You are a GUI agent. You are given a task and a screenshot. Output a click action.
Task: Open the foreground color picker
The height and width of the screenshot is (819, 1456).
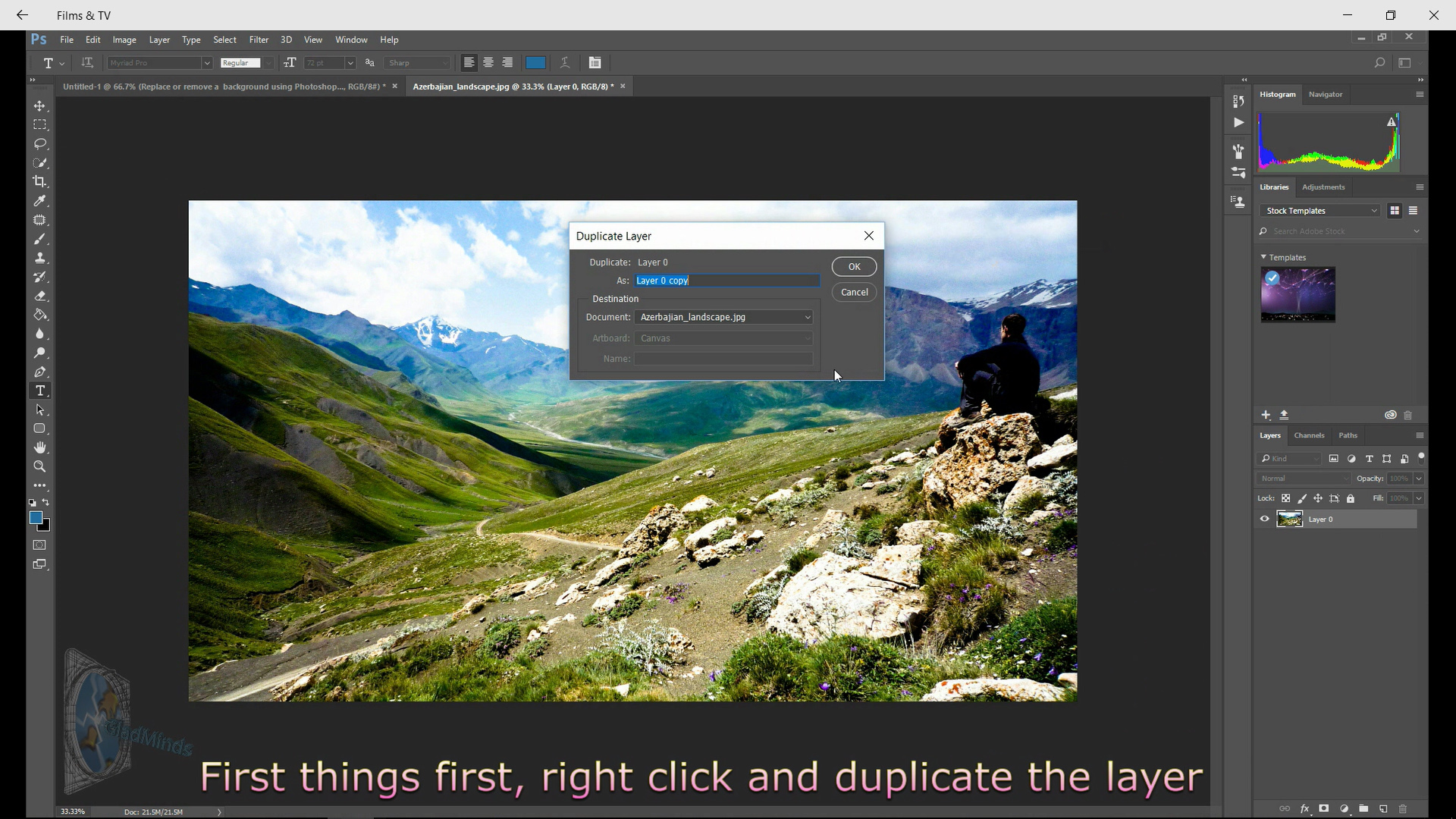click(x=37, y=518)
